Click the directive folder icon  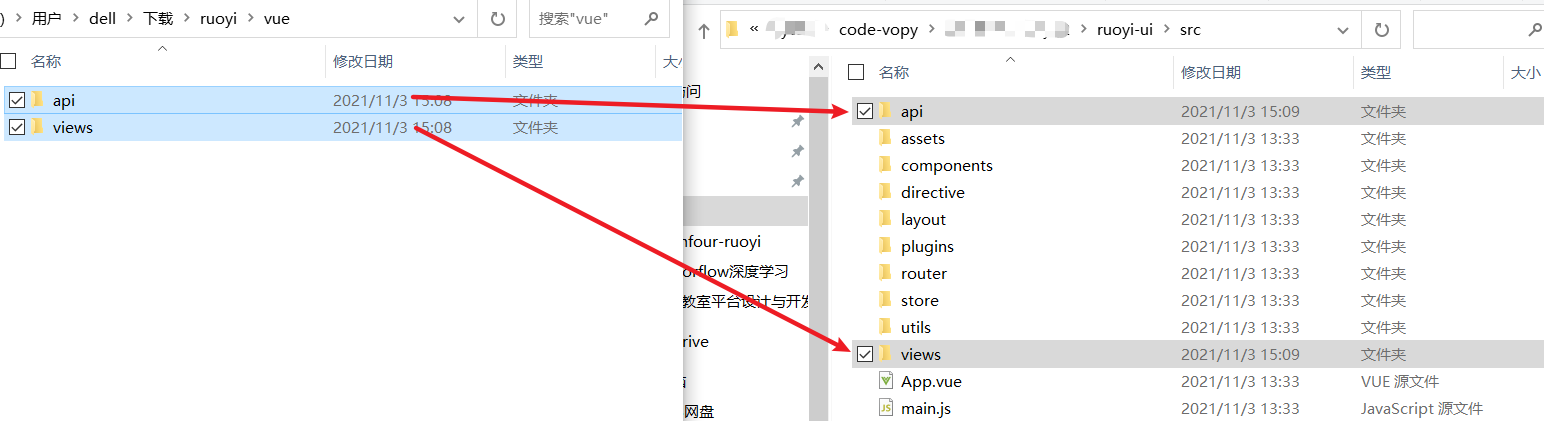(x=885, y=192)
